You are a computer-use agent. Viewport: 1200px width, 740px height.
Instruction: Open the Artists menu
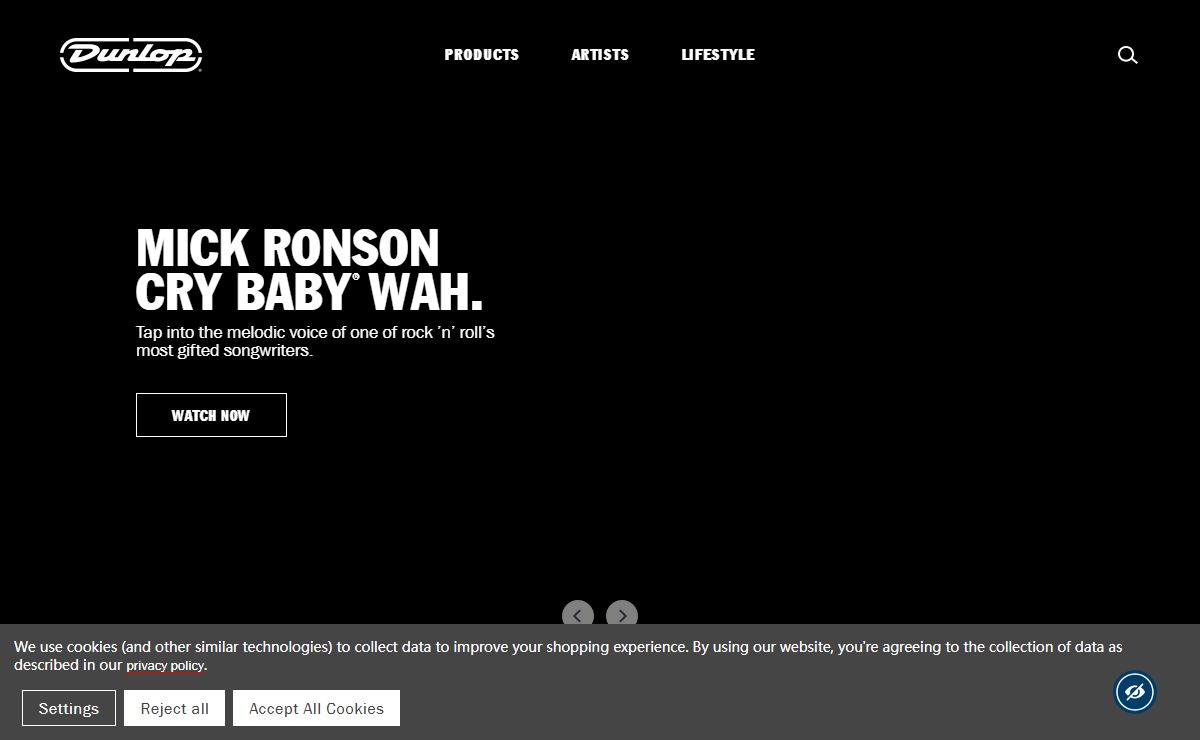point(600,55)
